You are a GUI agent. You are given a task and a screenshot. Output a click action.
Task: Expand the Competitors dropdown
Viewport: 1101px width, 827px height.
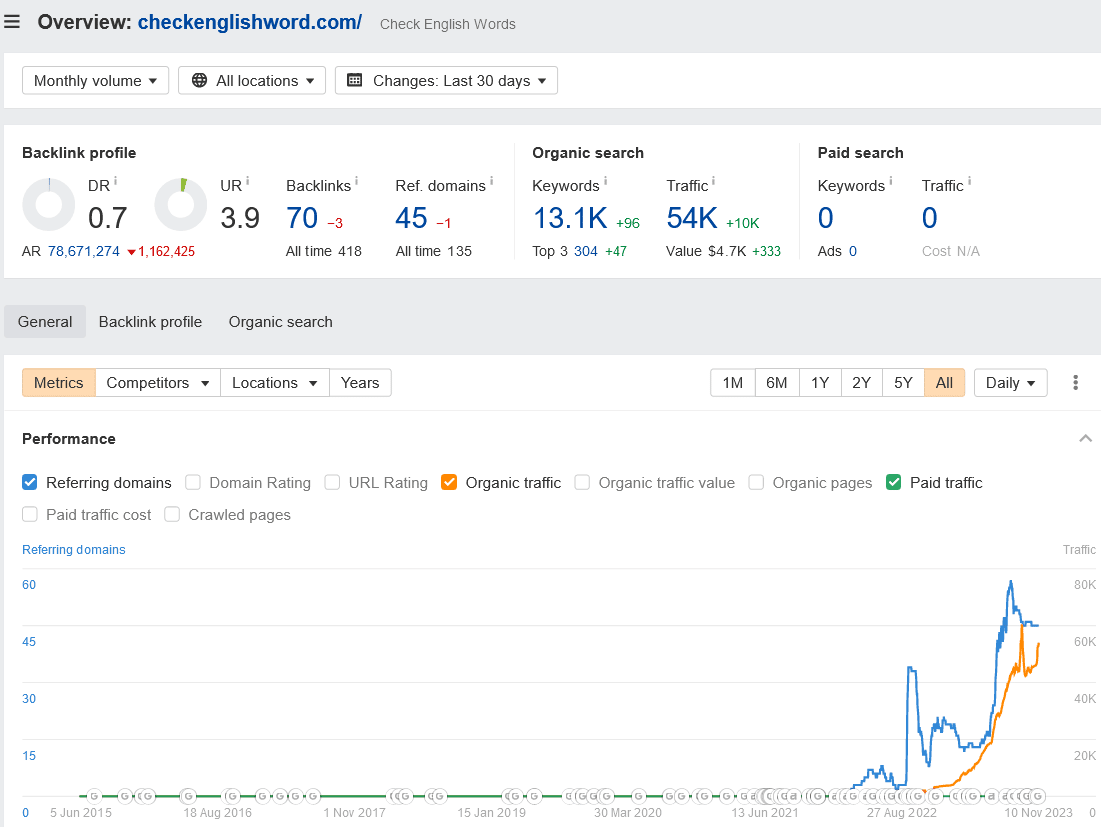[x=158, y=383]
